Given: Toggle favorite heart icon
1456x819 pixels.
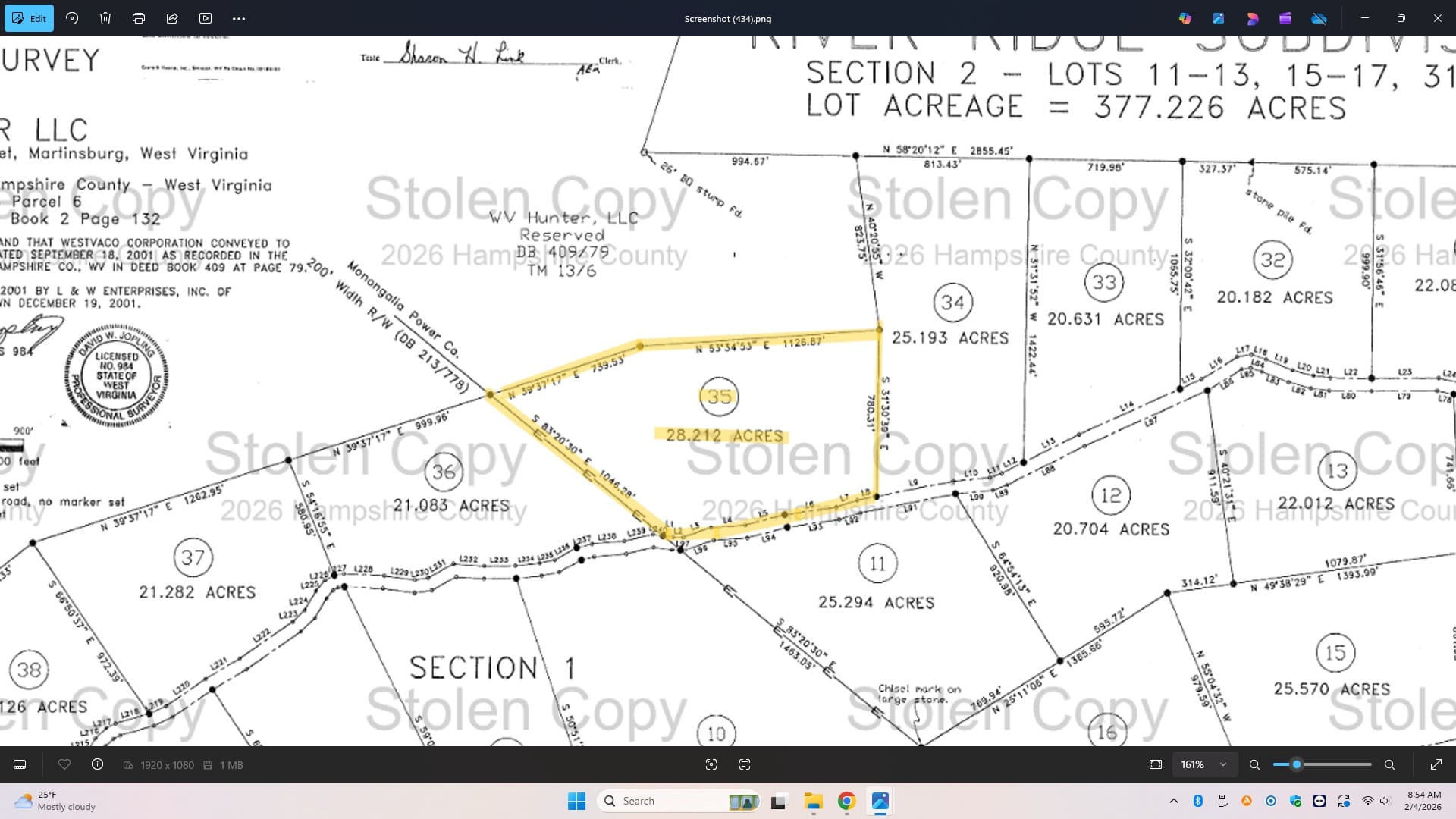Looking at the screenshot, I should pyautogui.click(x=64, y=764).
